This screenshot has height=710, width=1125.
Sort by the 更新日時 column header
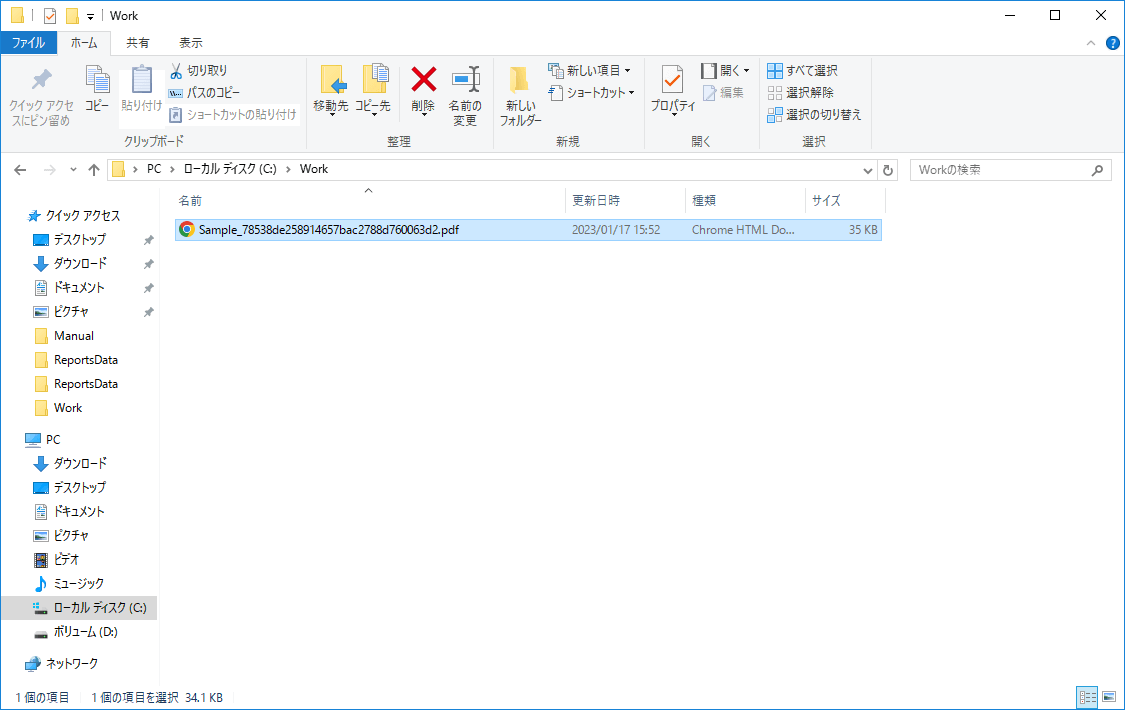[626, 201]
